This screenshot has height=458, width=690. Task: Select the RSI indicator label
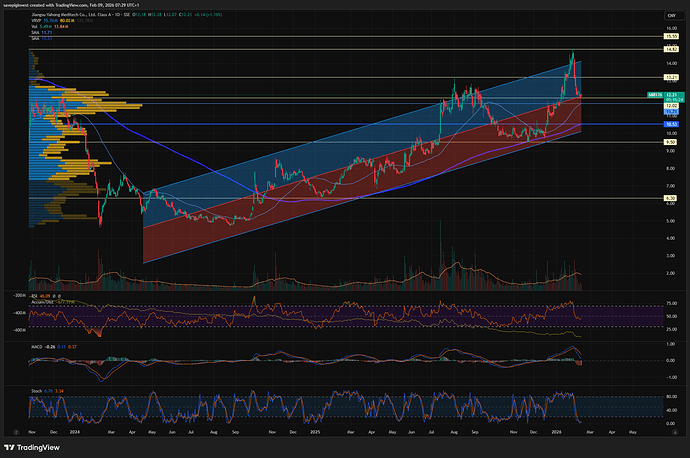(x=33, y=298)
